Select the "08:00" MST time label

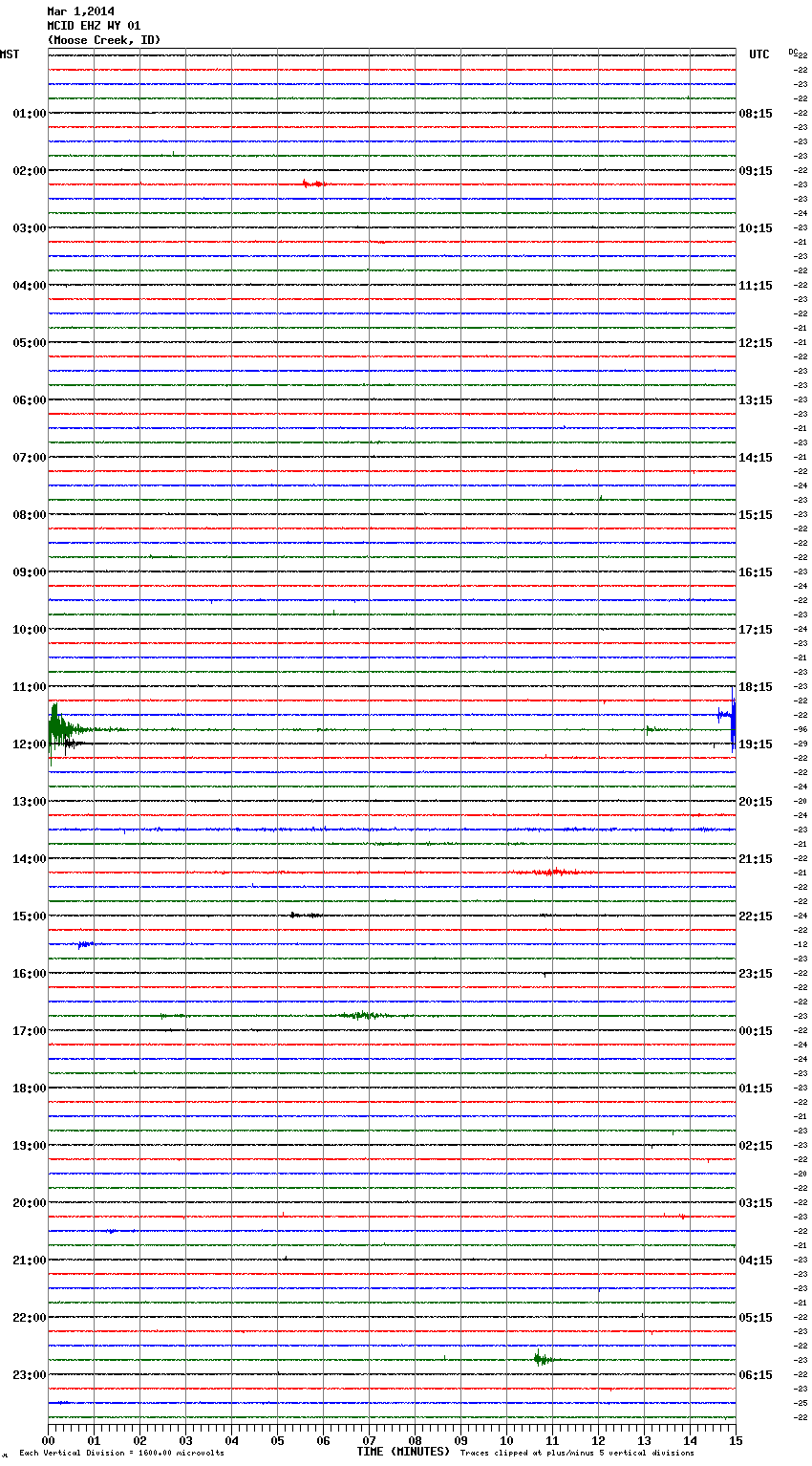(x=30, y=515)
